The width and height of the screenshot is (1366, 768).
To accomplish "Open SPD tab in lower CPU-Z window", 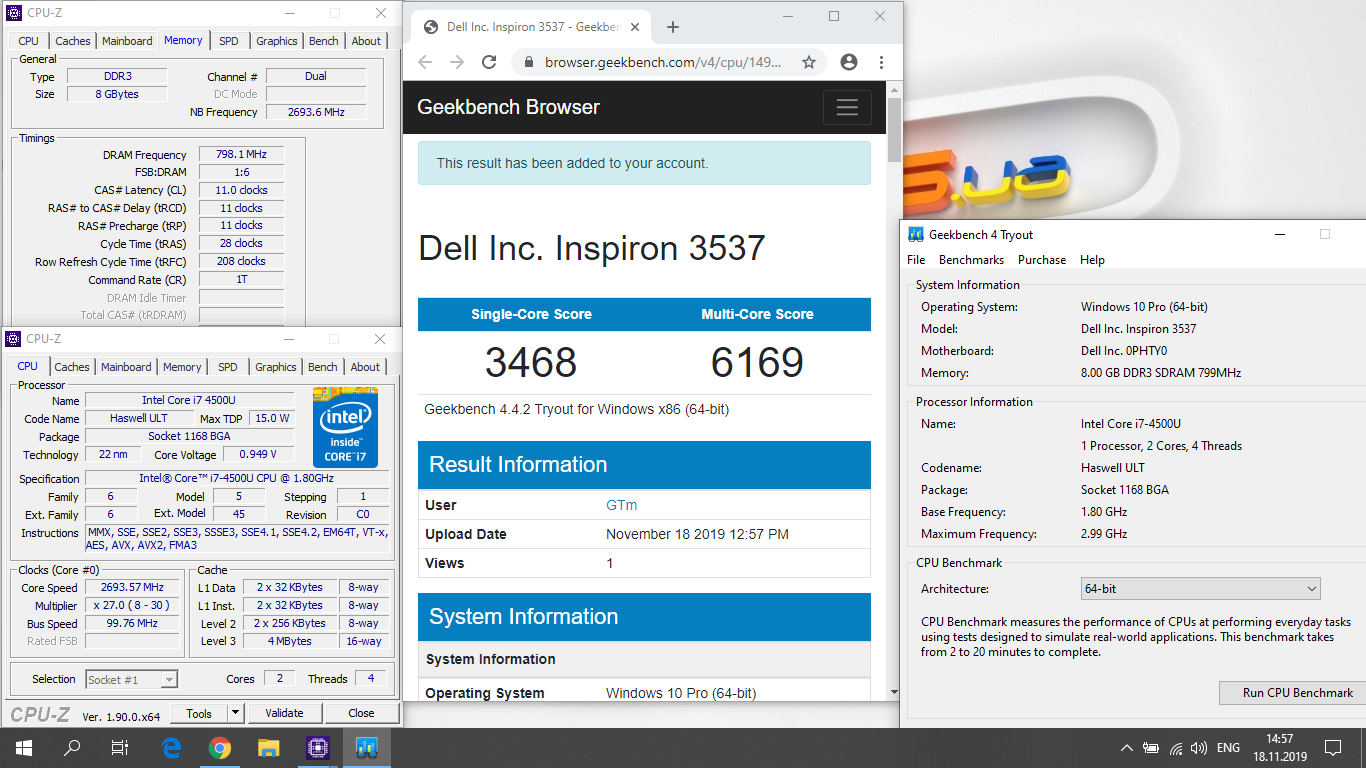I will click(228, 367).
